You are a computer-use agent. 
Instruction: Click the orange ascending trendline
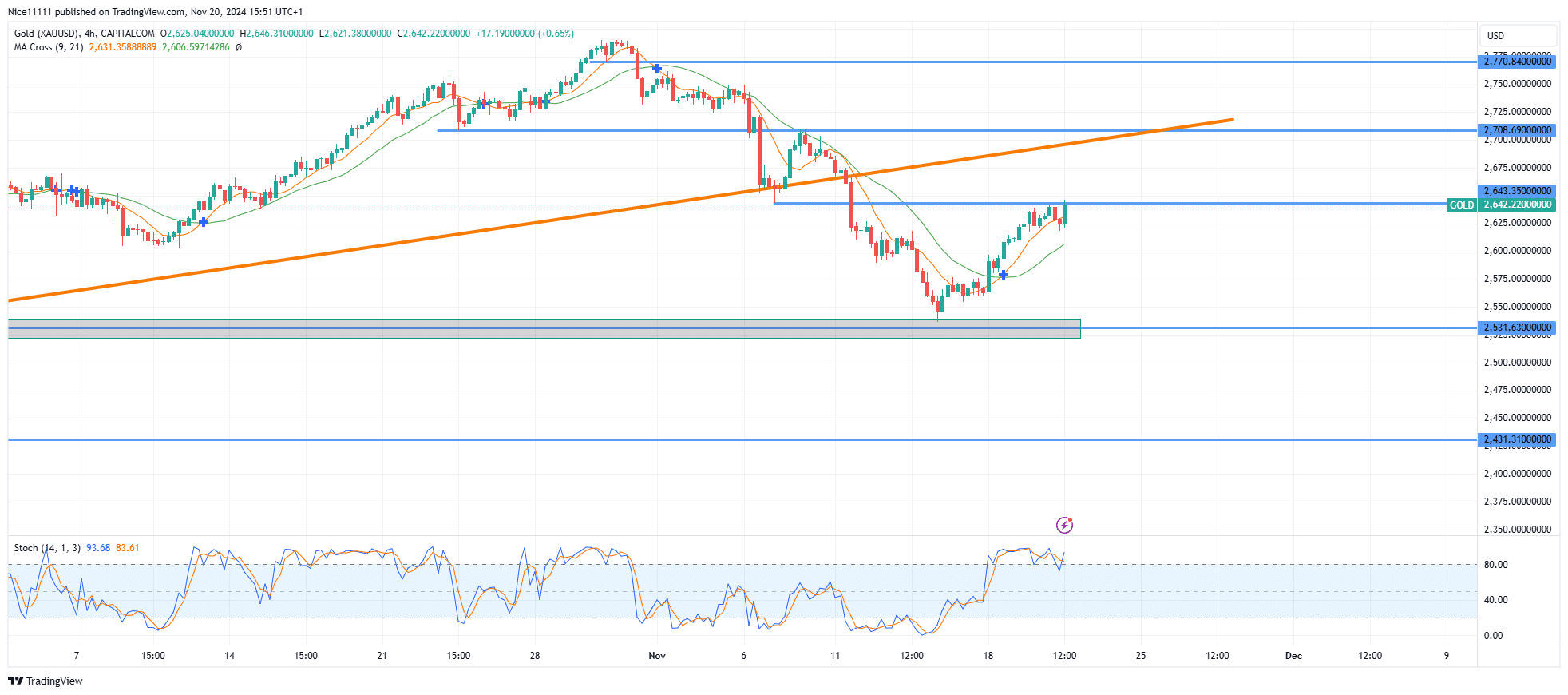(x=620, y=210)
